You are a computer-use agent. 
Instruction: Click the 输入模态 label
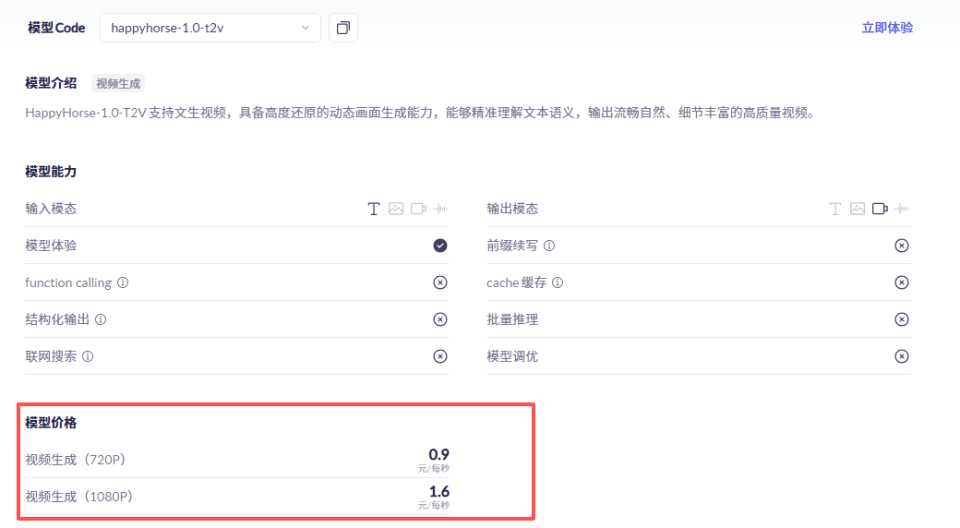point(51,209)
